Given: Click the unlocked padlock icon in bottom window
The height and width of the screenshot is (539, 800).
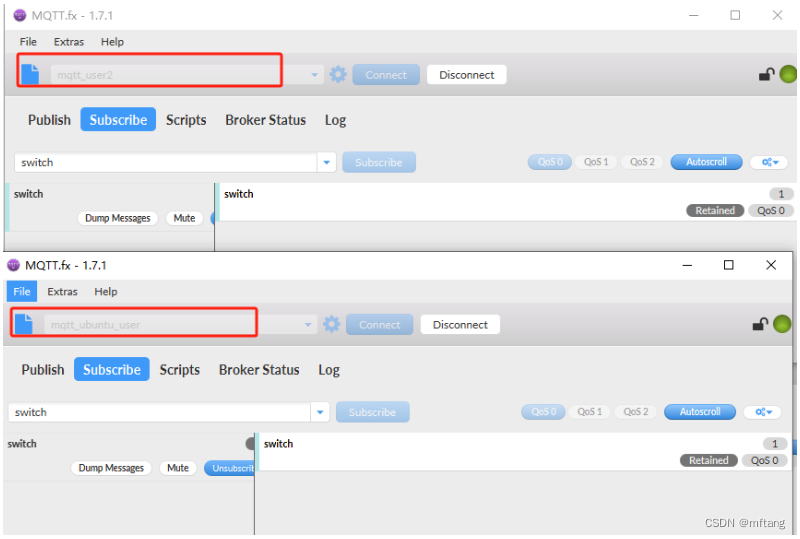Looking at the screenshot, I should coord(760,324).
